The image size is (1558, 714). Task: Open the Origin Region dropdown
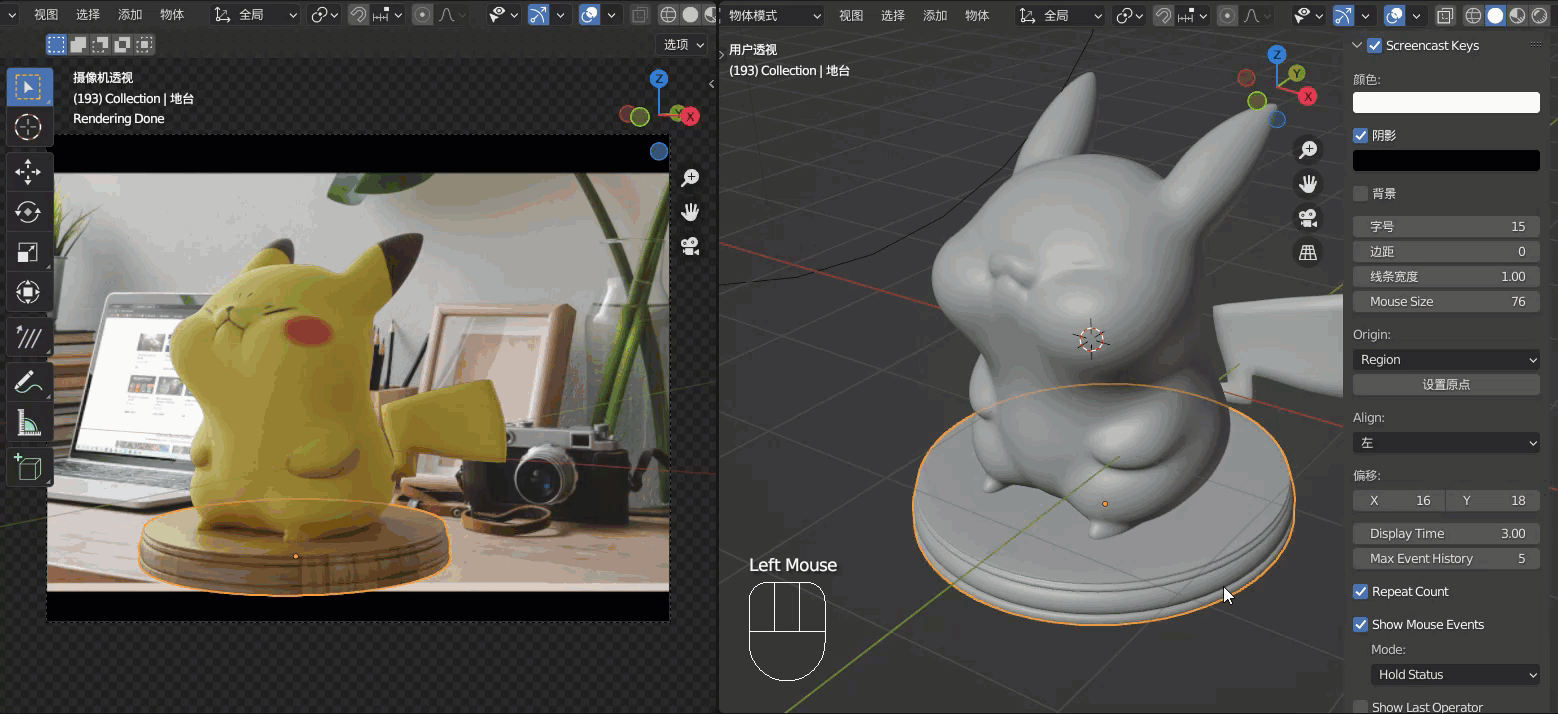tap(1446, 359)
